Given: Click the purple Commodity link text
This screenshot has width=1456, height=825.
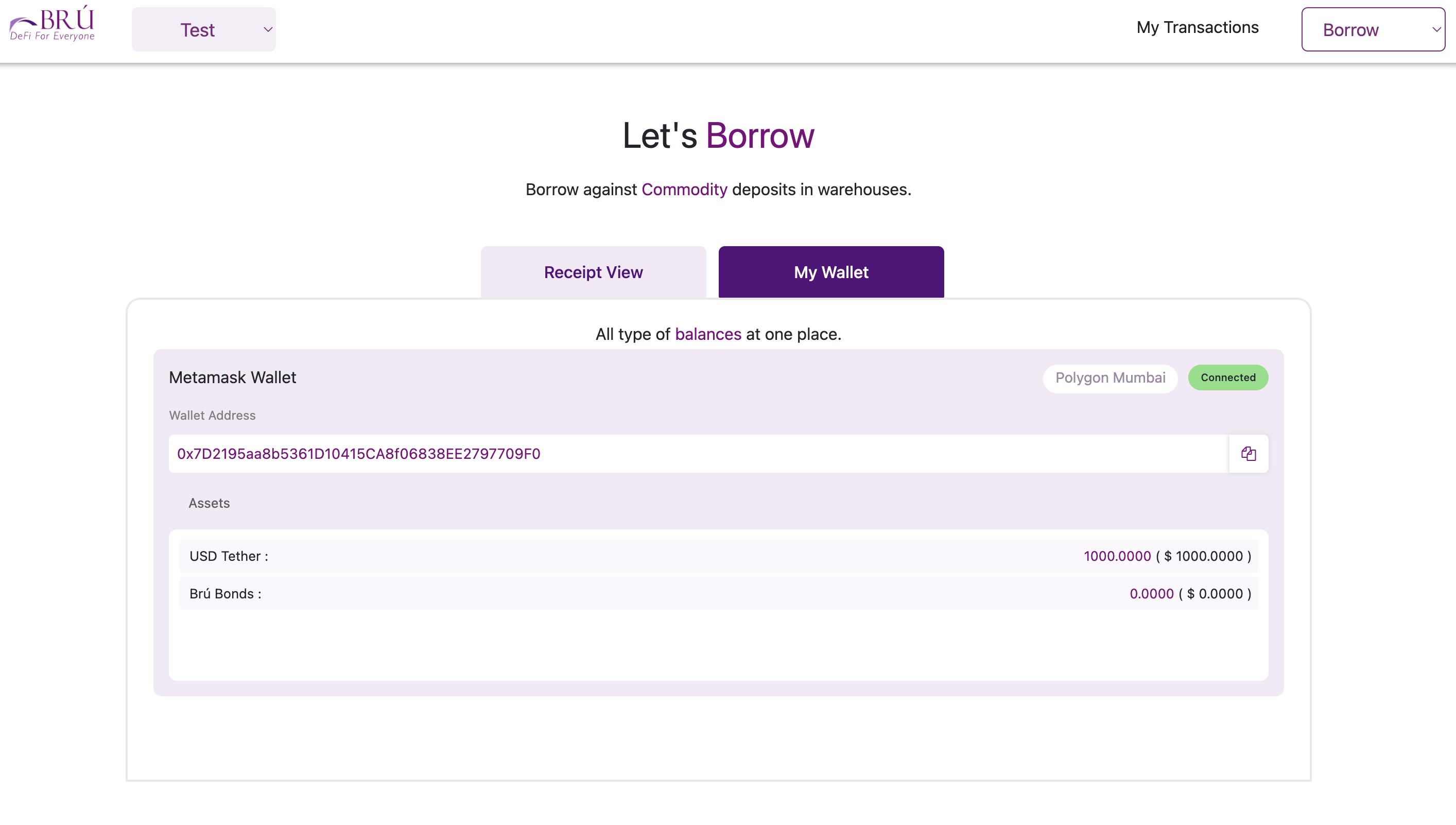Looking at the screenshot, I should pos(684,189).
